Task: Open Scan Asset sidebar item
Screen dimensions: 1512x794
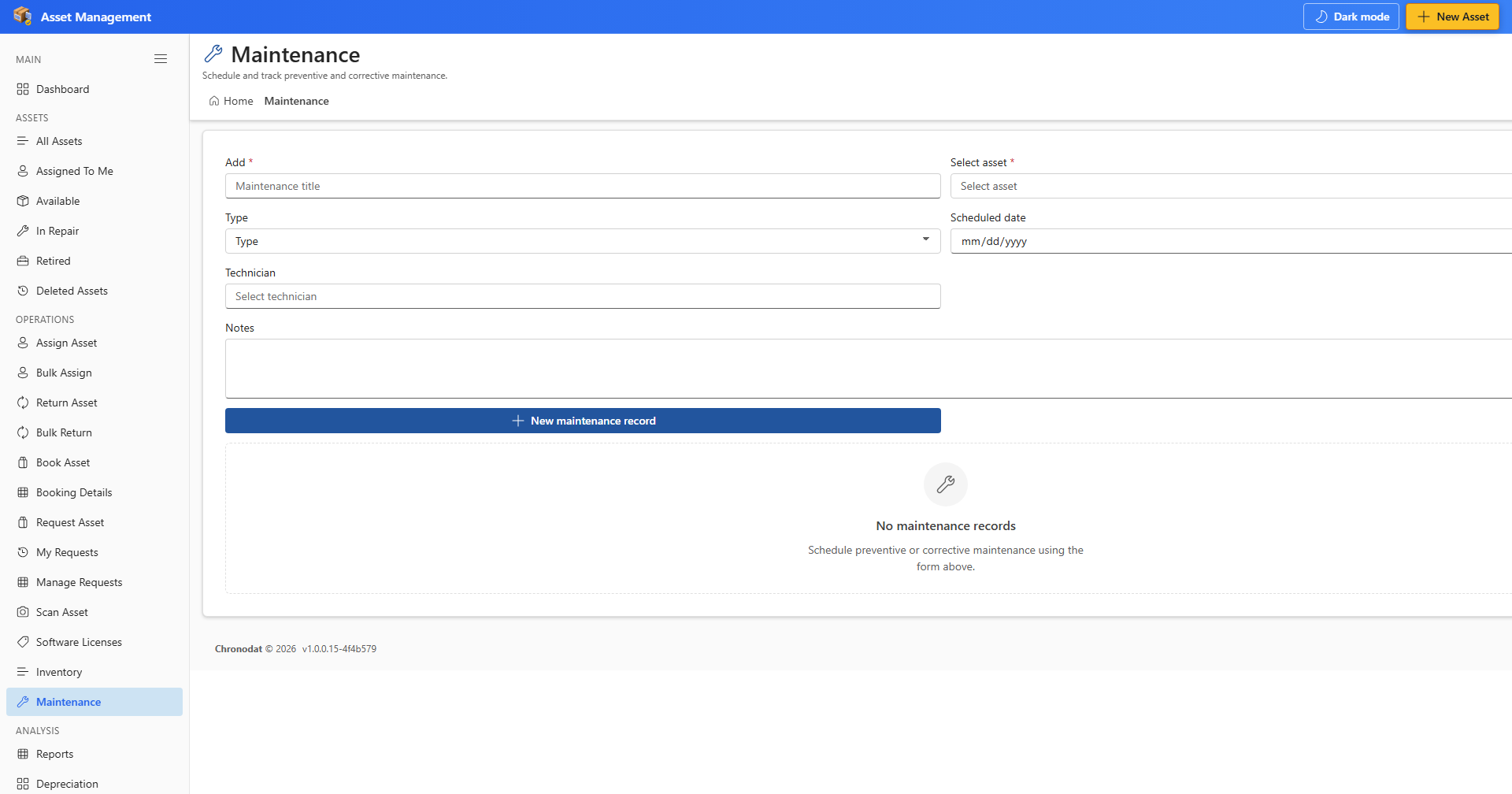Action: pyautogui.click(x=94, y=612)
